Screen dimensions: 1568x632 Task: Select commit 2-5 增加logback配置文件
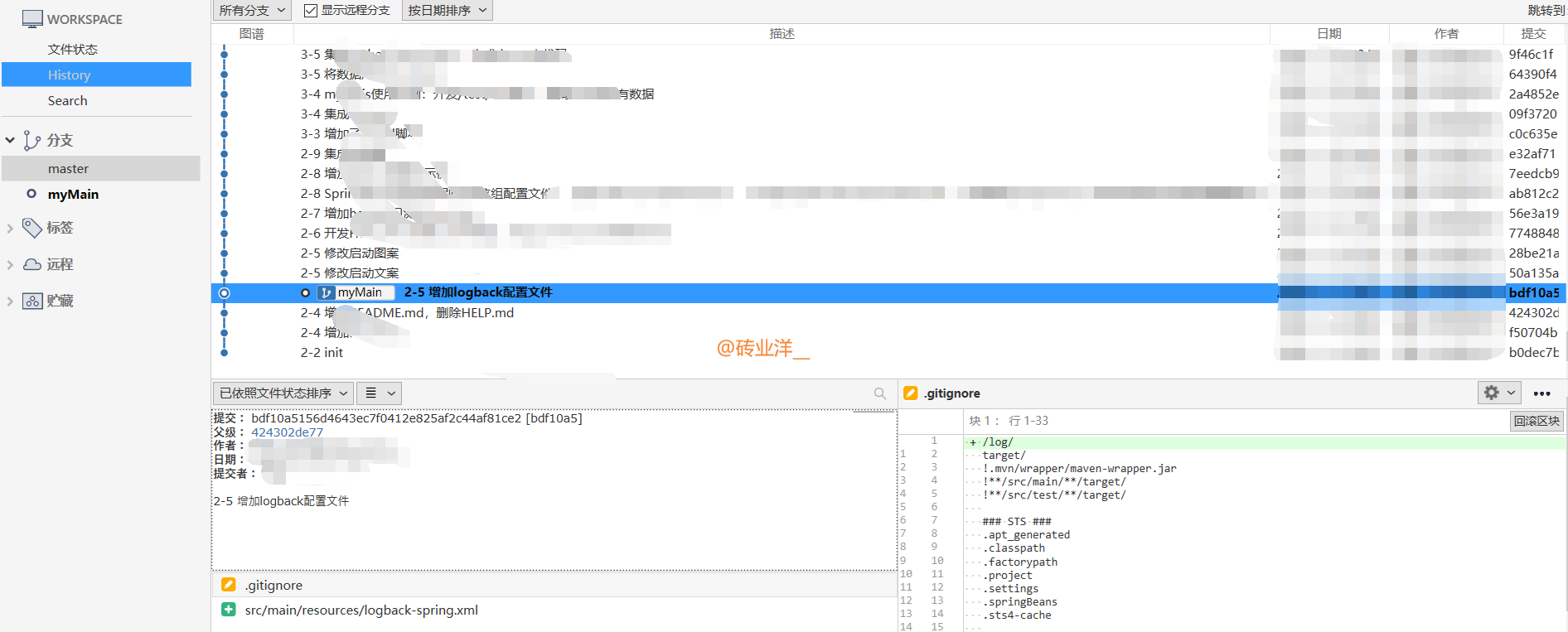point(478,292)
